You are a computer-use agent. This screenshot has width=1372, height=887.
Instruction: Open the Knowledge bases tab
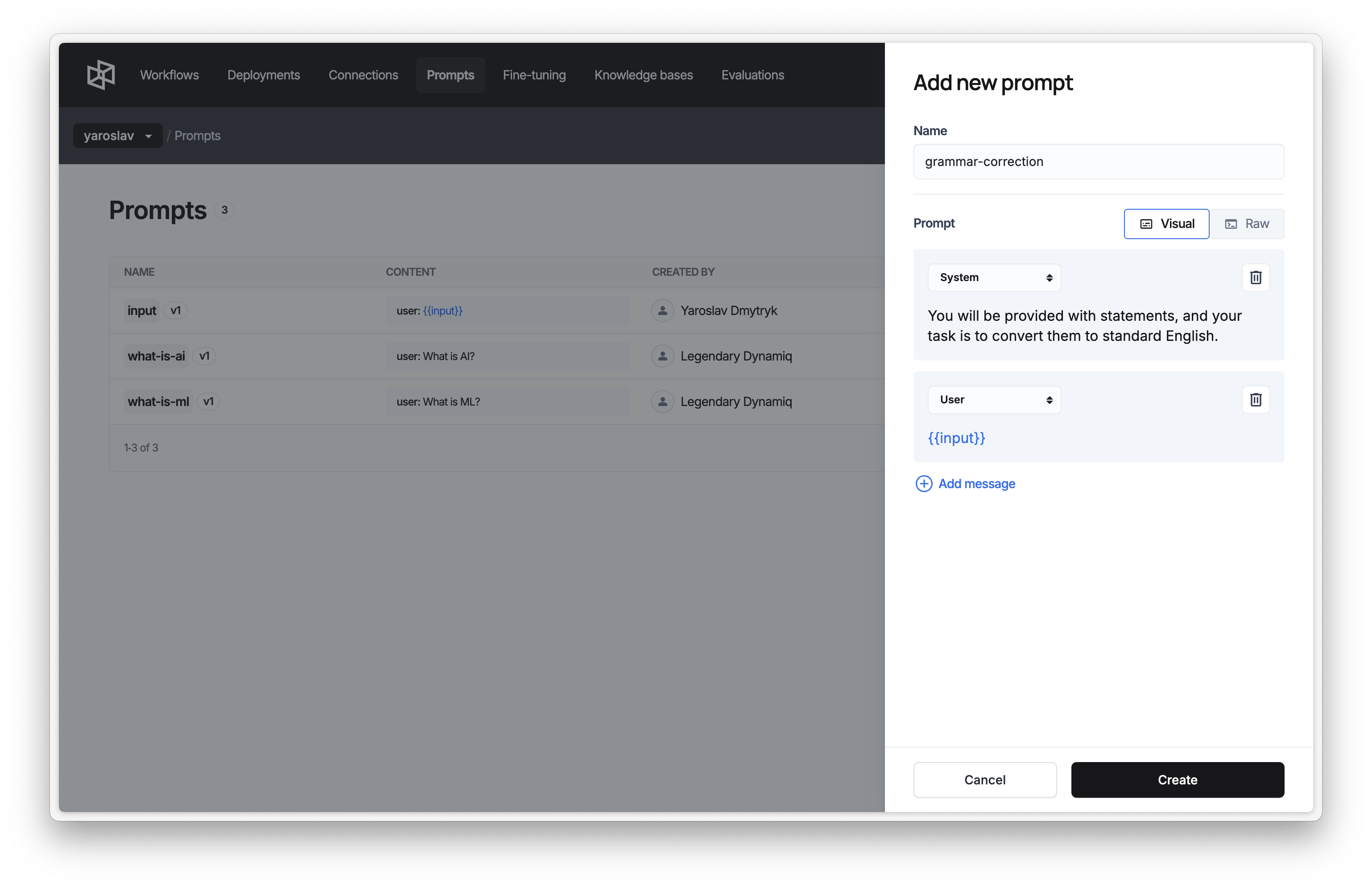pyautogui.click(x=643, y=75)
